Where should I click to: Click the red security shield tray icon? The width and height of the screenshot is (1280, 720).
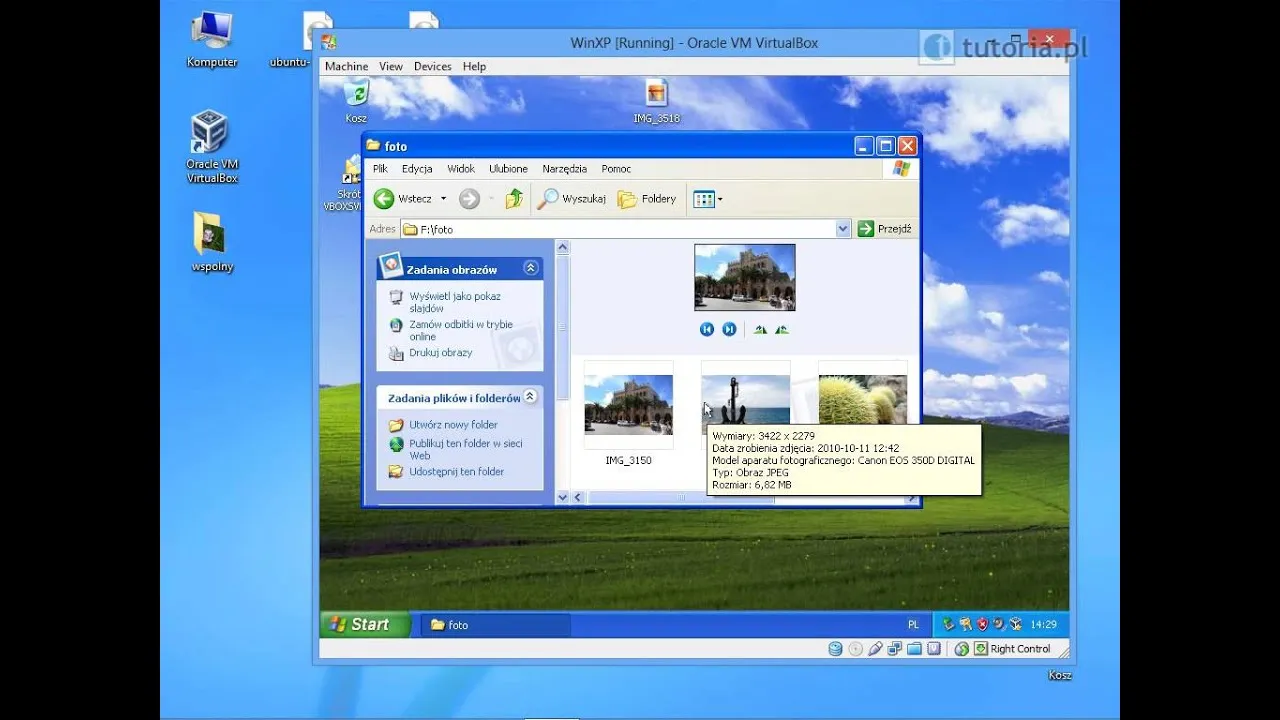(983, 624)
